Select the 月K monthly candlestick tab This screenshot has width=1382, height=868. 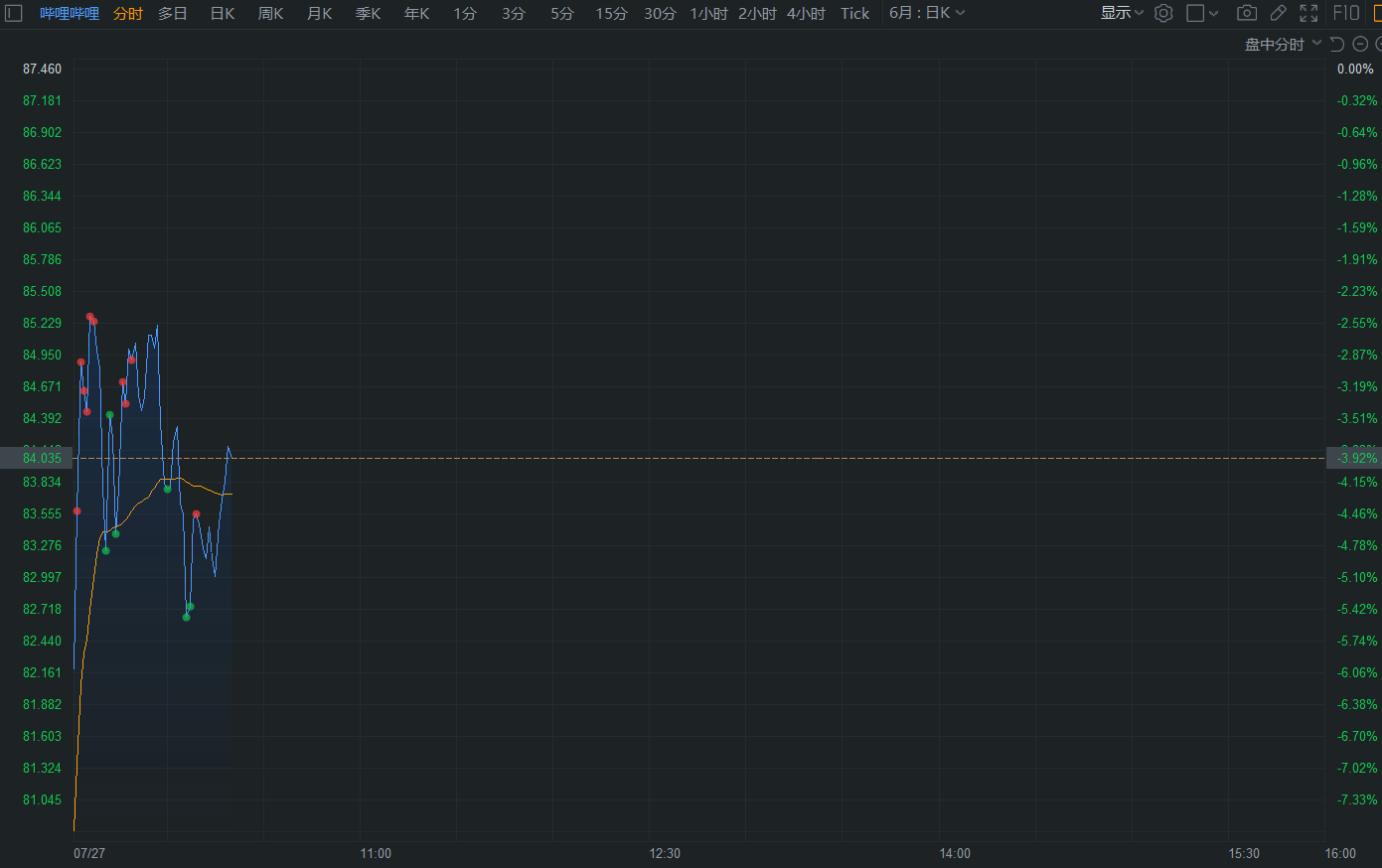319,13
